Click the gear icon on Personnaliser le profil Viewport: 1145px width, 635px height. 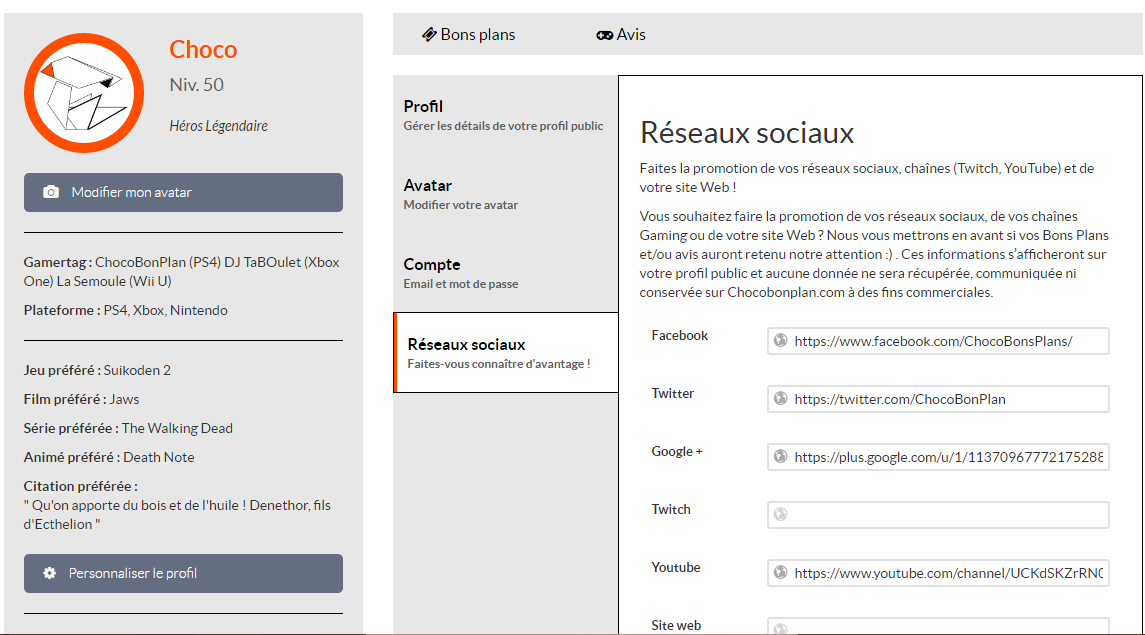click(49, 573)
